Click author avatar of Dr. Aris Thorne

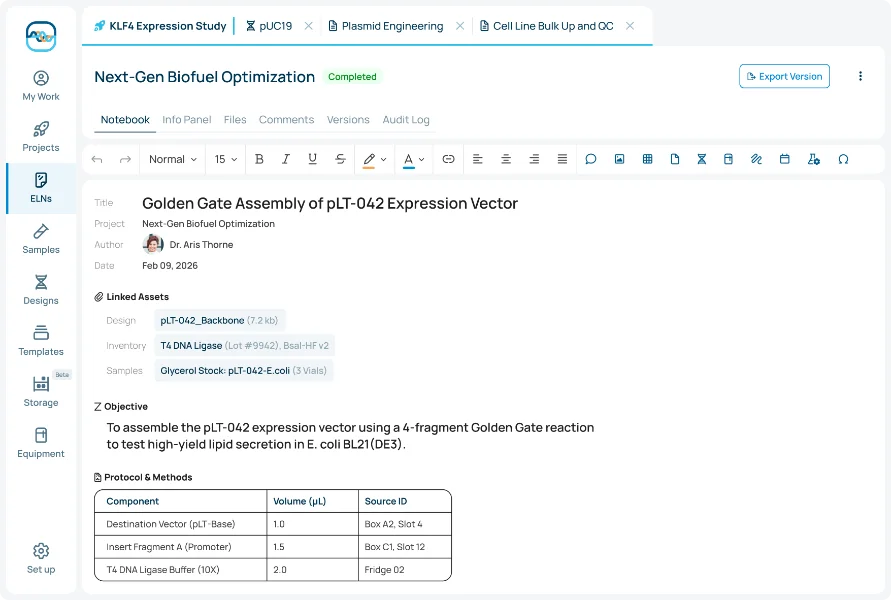(152, 244)
